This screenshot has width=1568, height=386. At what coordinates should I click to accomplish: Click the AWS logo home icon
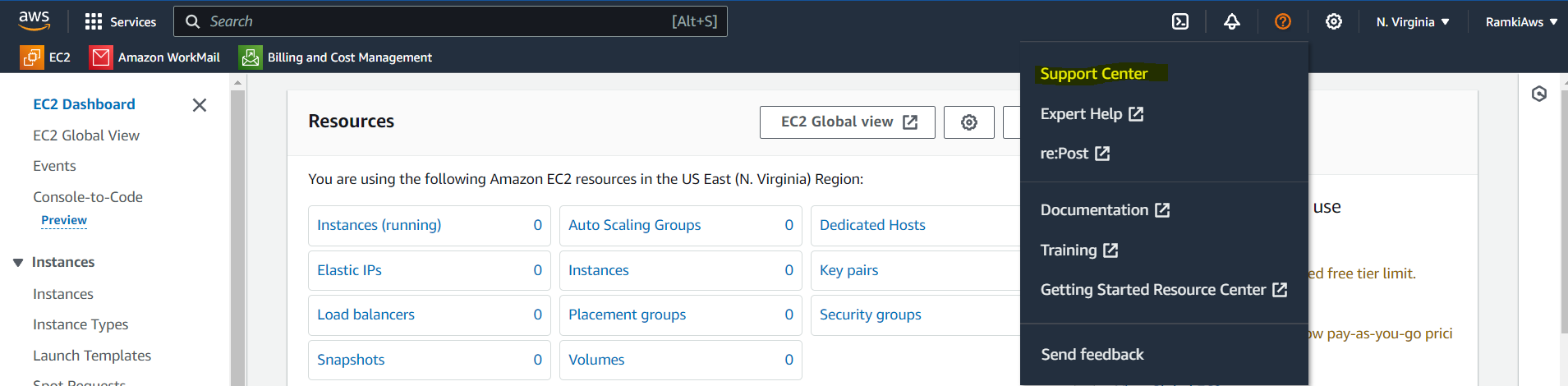(x=34, y=21)
